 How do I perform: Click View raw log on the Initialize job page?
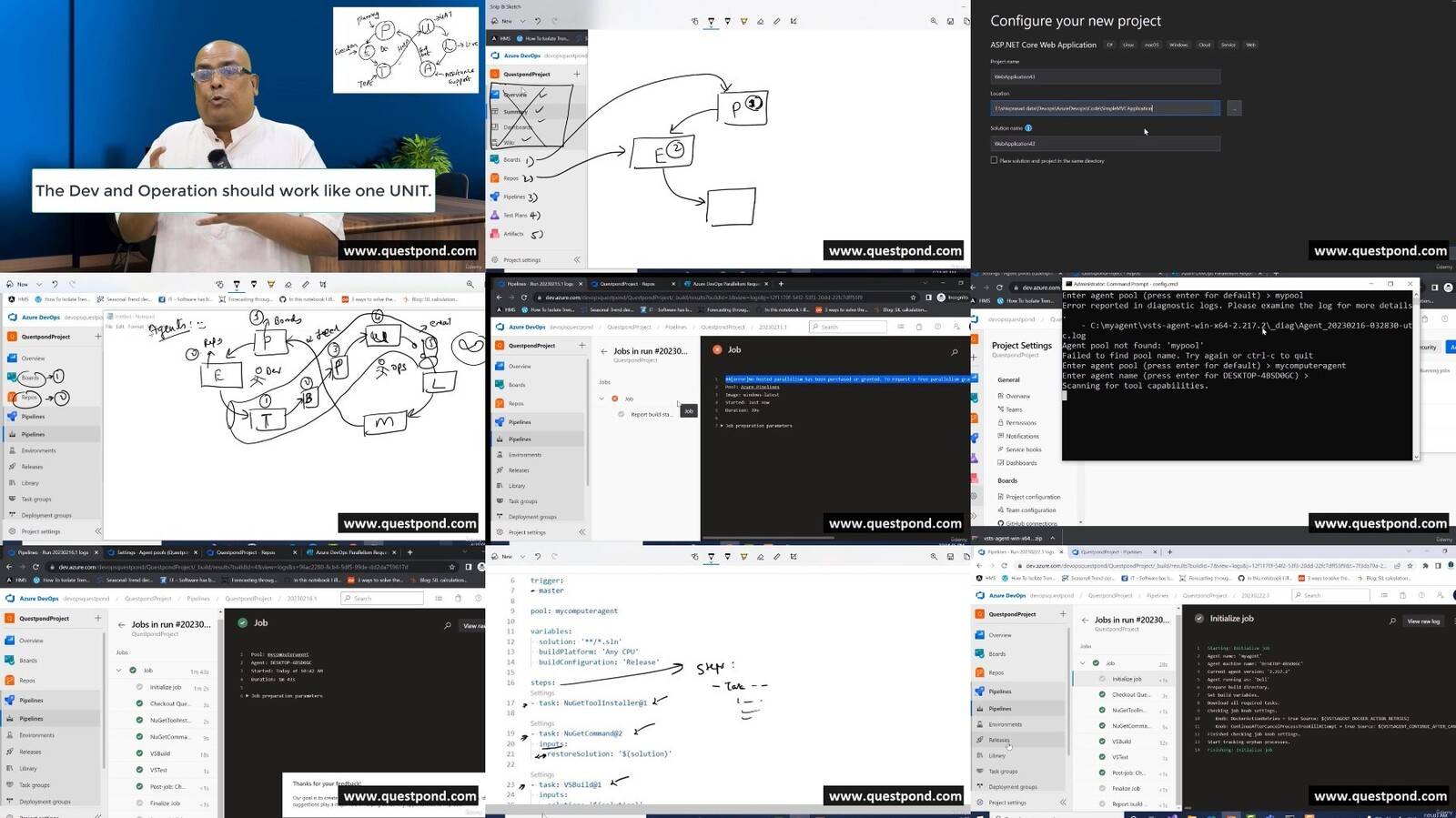(1423, 621)
